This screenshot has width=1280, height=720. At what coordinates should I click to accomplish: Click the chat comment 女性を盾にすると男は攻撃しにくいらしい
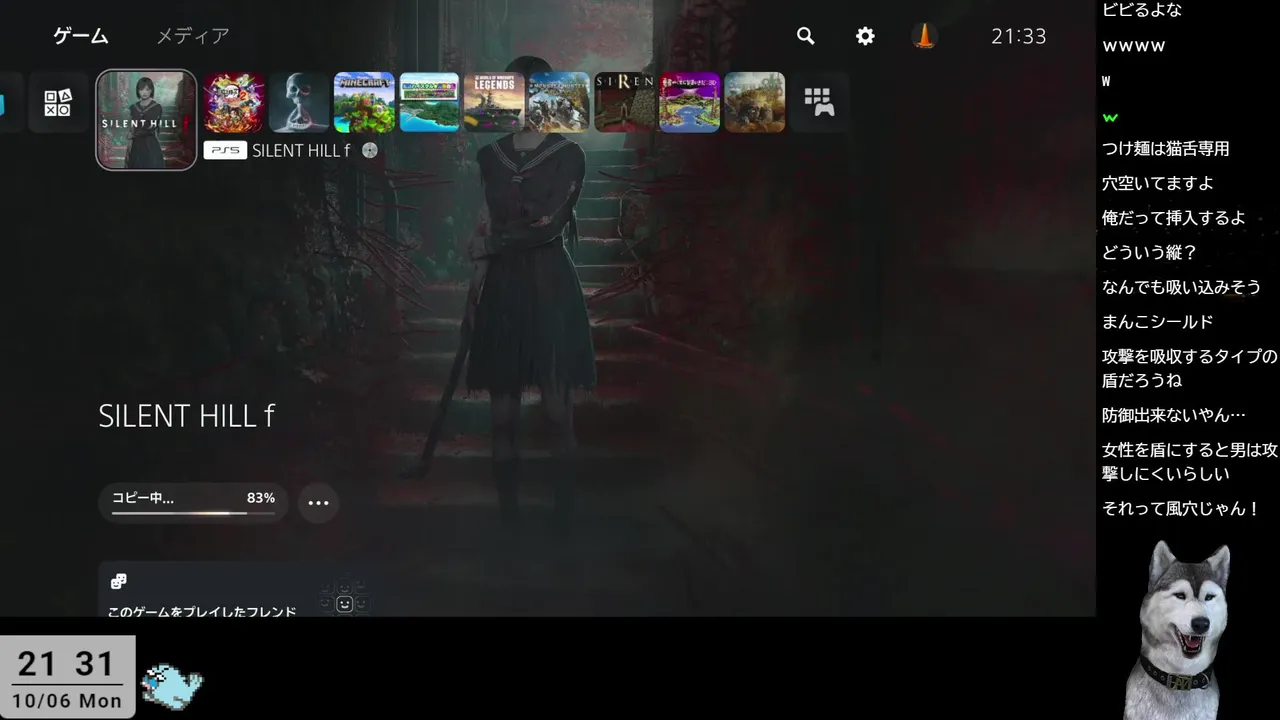(x=1189, y=462)
